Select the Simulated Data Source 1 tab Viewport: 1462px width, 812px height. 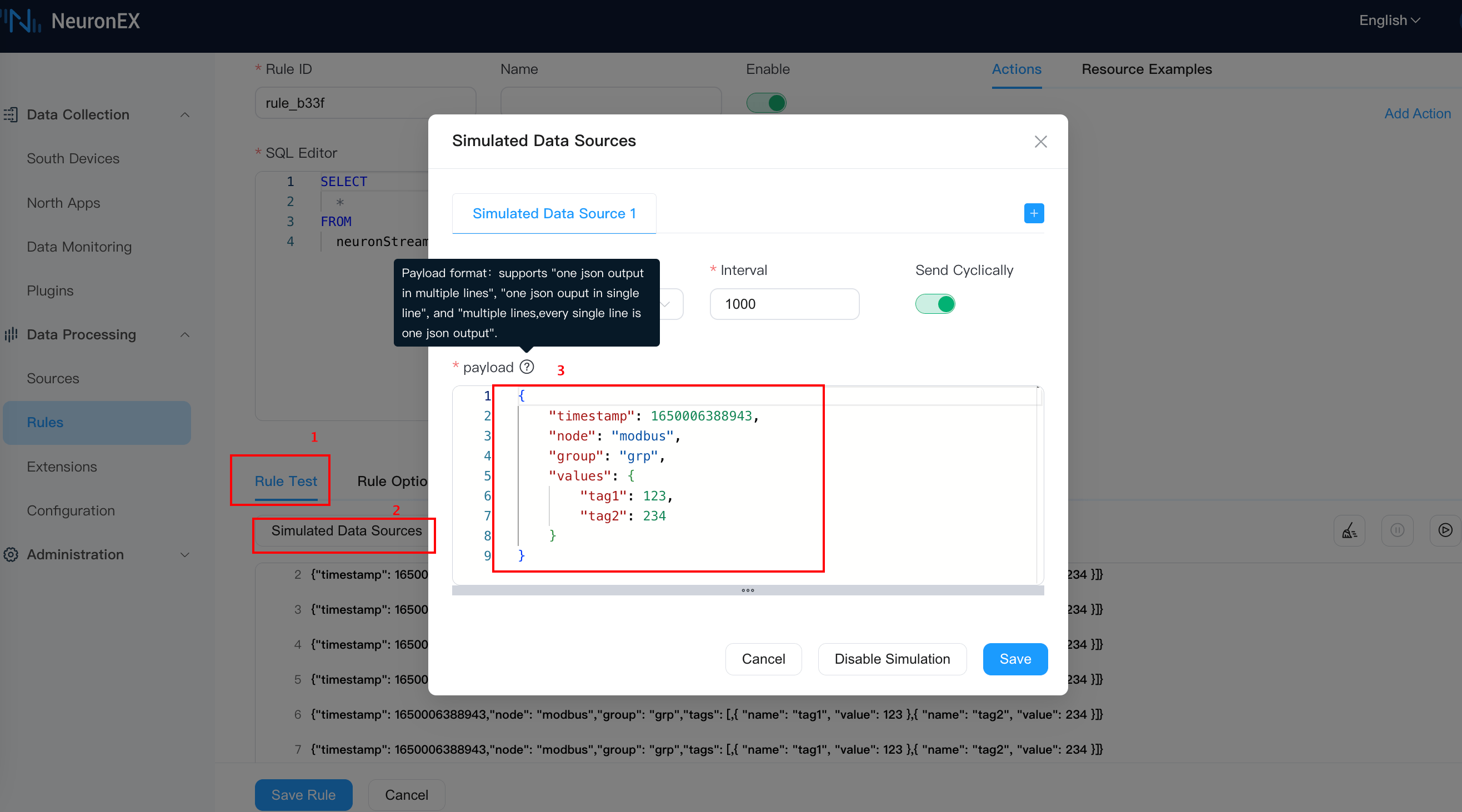pyautogui.click(x=554, y=213)
